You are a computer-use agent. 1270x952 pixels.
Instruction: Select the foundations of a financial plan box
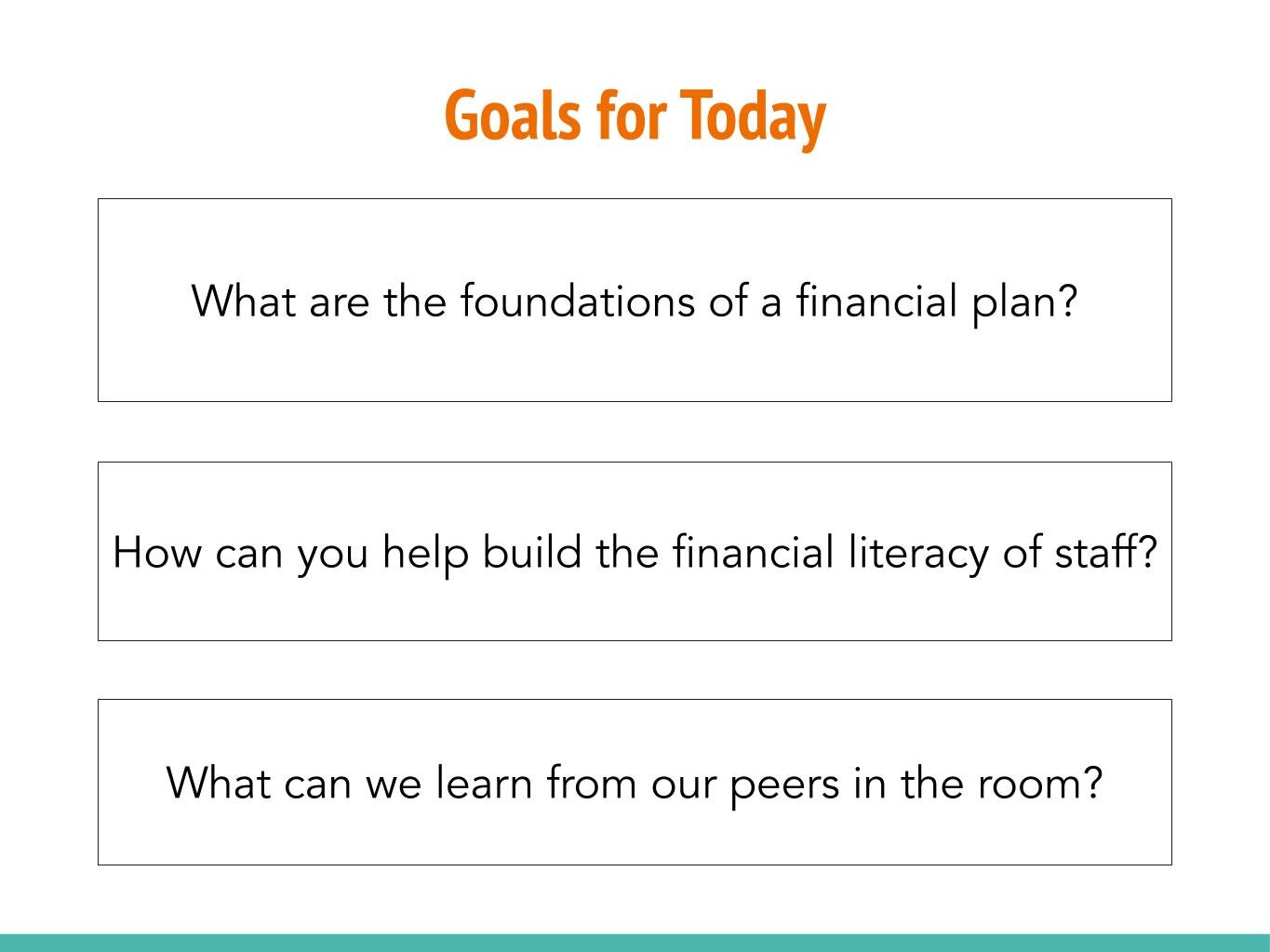pos(635,300)
